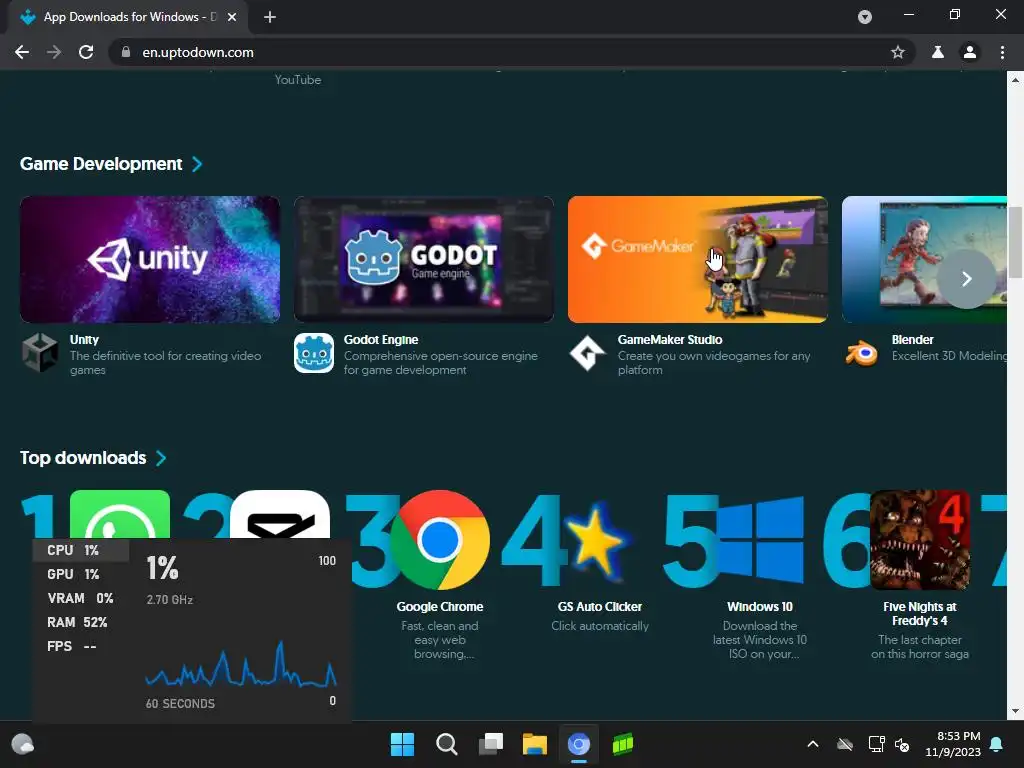Click the page vertical scrollbar thumb

(x=1016, y=242)
